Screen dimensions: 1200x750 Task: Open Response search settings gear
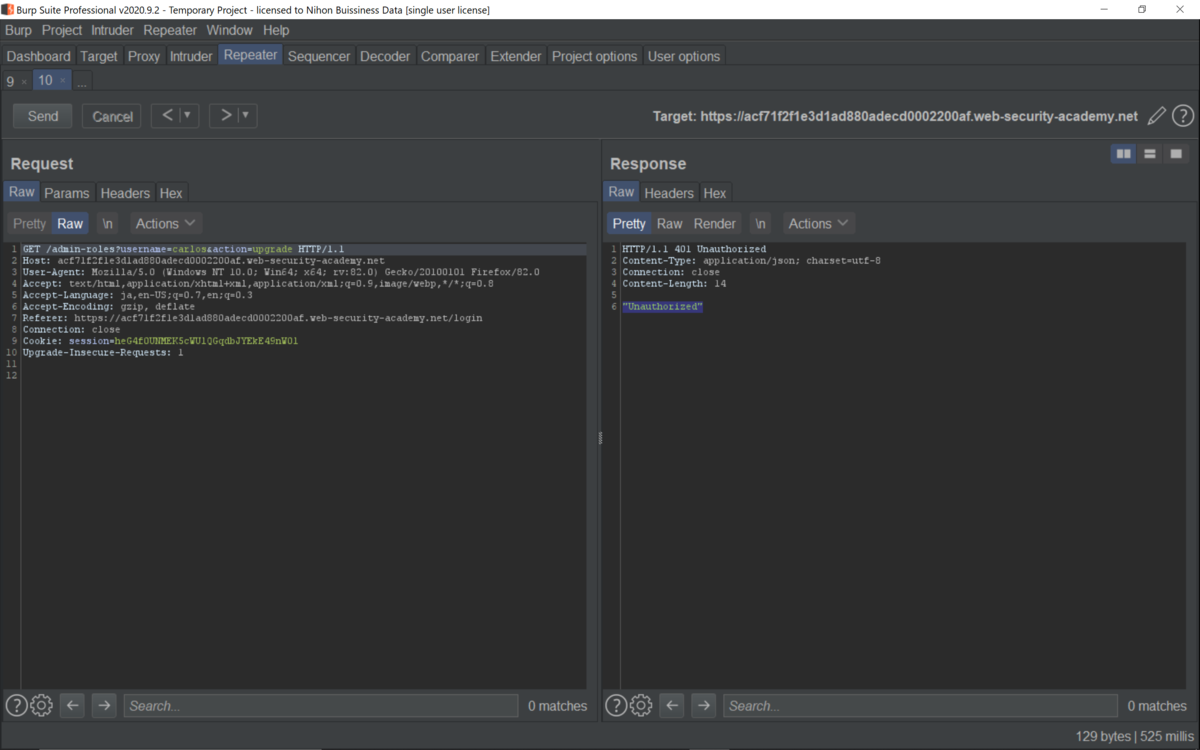coord(641,705)
